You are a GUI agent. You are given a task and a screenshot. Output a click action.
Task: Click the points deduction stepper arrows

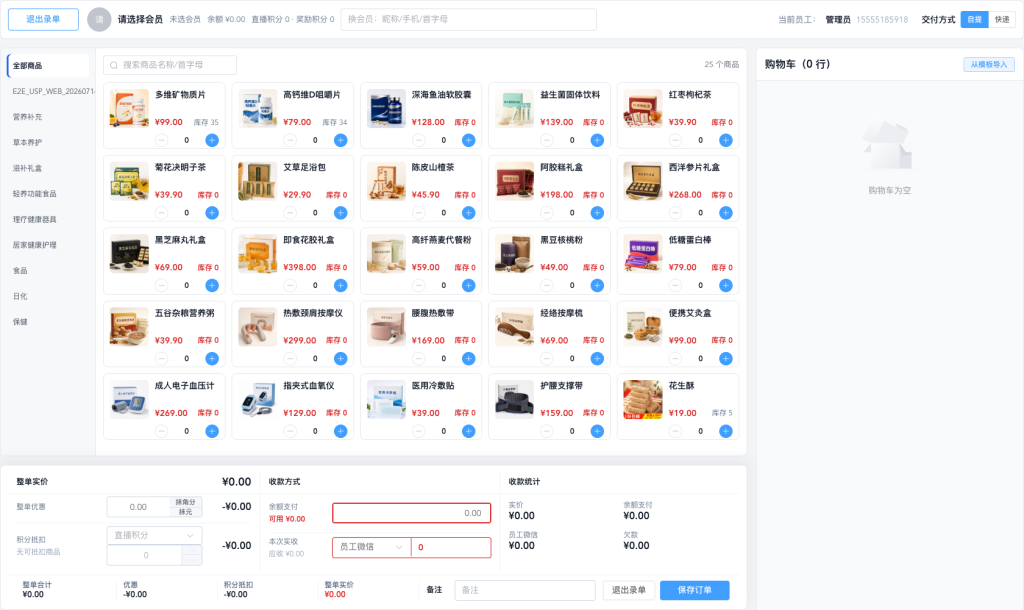click(x=191, y=555)
